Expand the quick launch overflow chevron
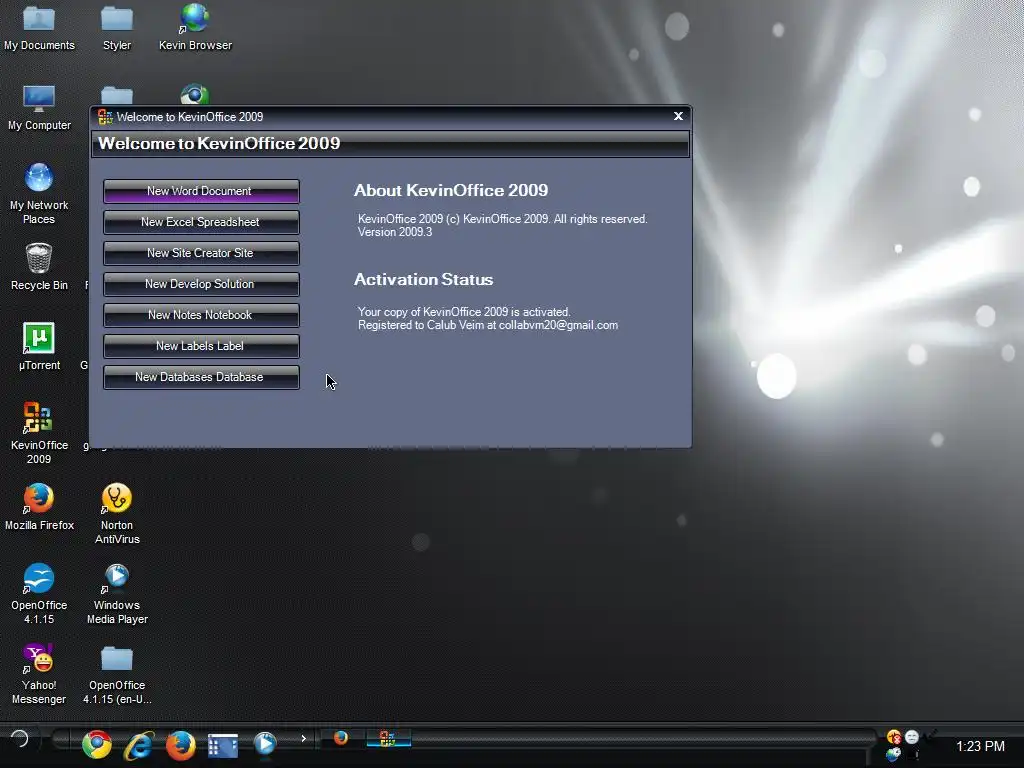 304,739
